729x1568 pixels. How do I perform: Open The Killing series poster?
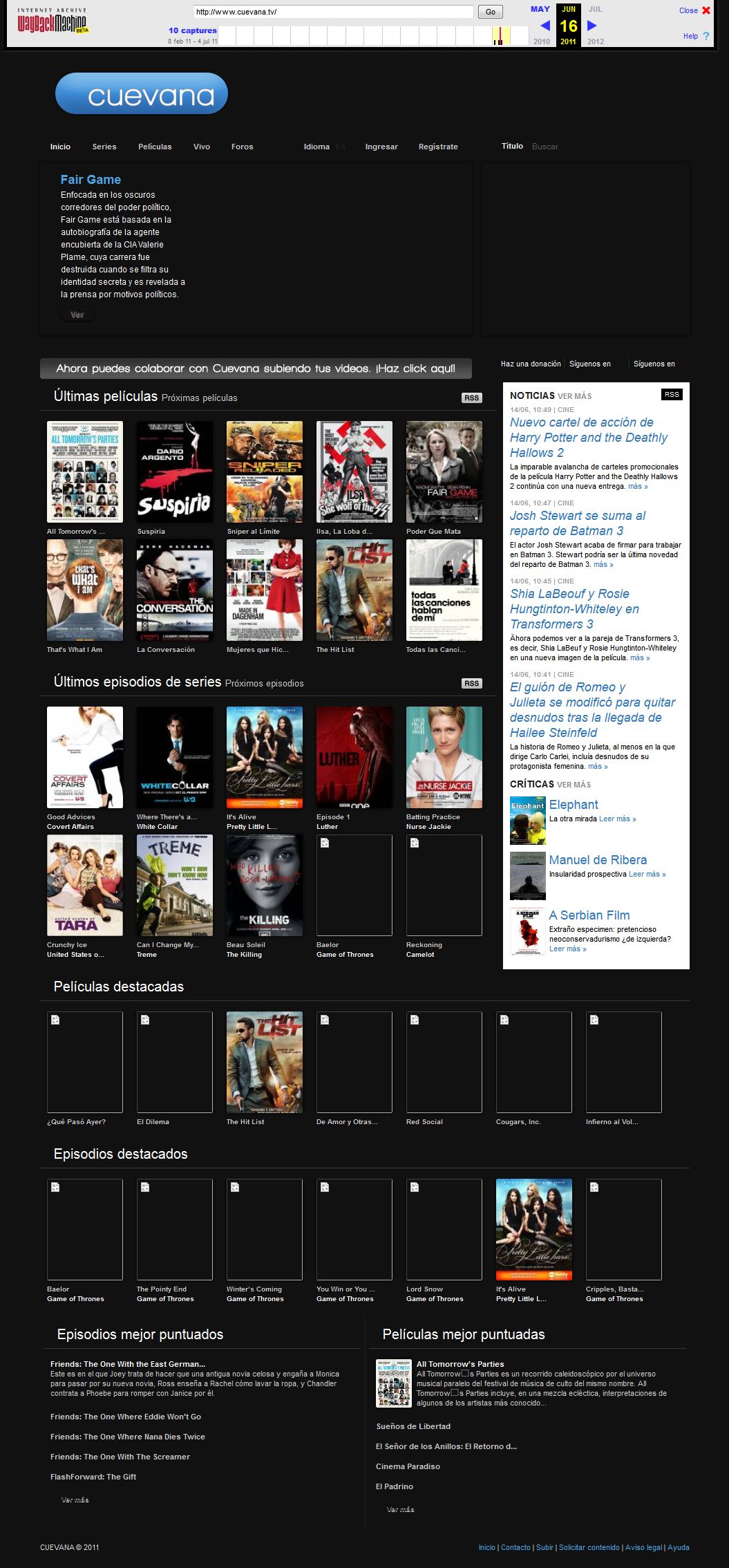pyautogui.click(x=265, y=885)
